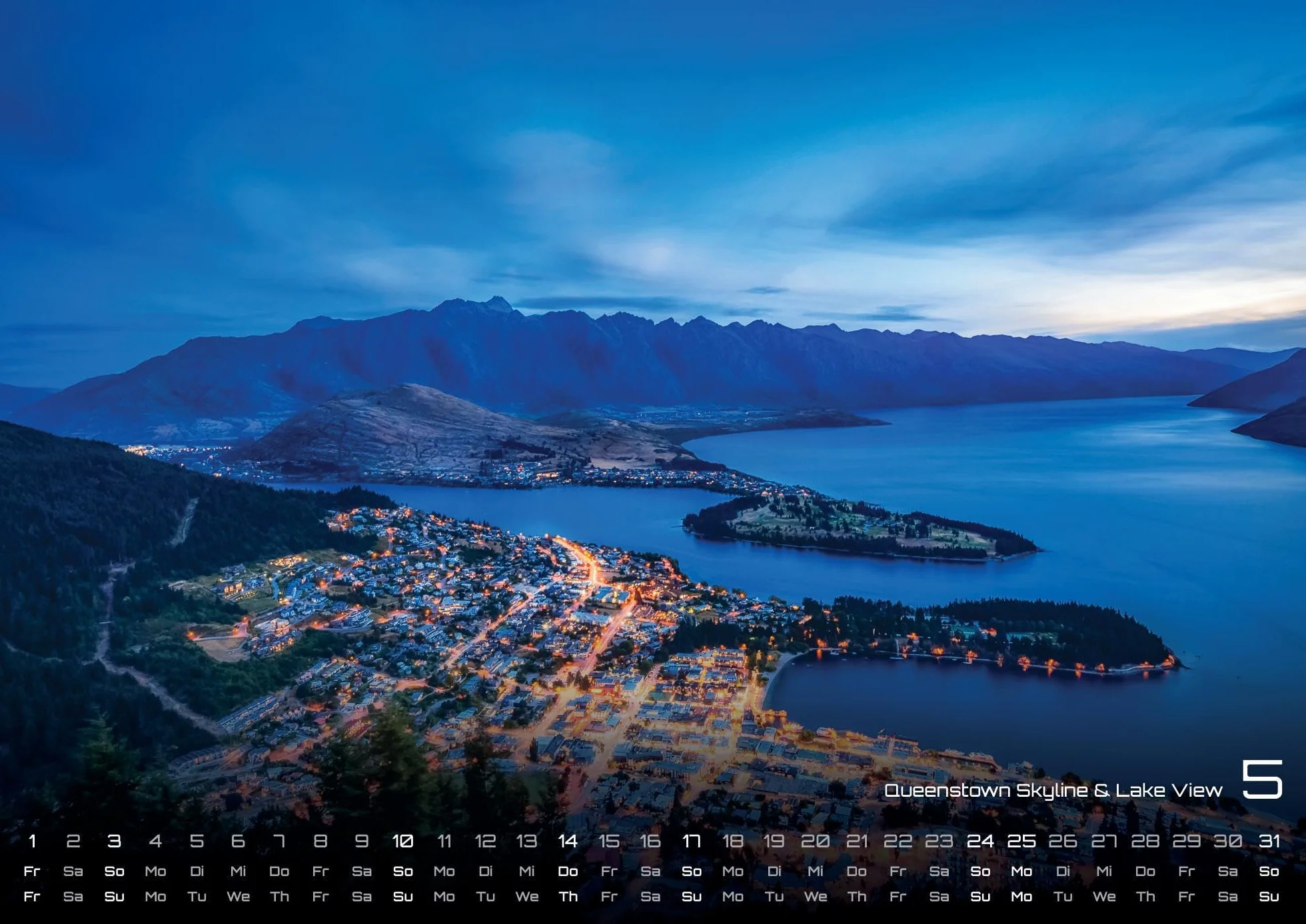Select day number '18' in calendar strip
1306x924 pixels.
click(733, 841)
